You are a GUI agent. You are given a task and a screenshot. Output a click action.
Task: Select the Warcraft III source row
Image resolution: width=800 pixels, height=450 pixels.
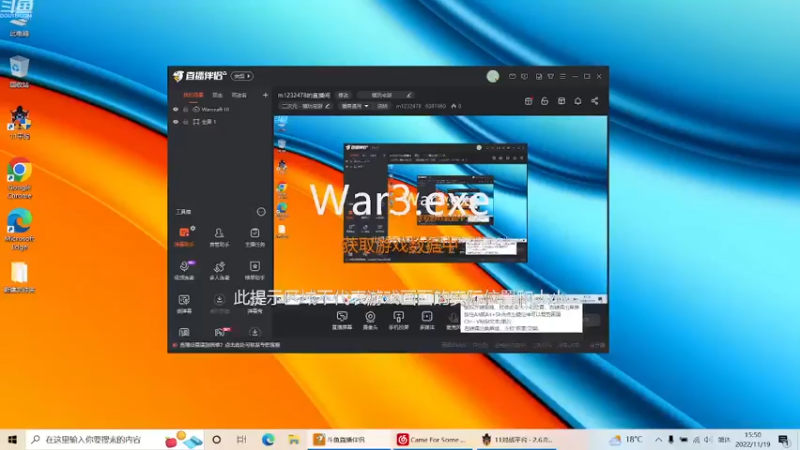tap(220, 109)
